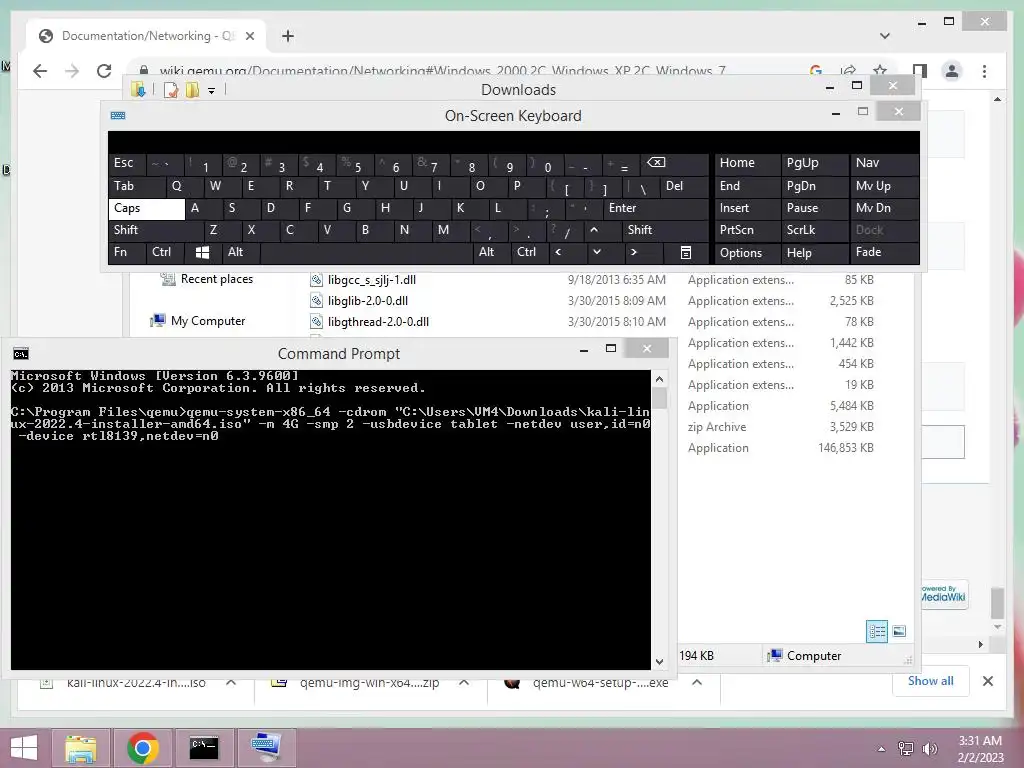
Task: Open a new Chrome tab
Action: (x=288, y=36)
